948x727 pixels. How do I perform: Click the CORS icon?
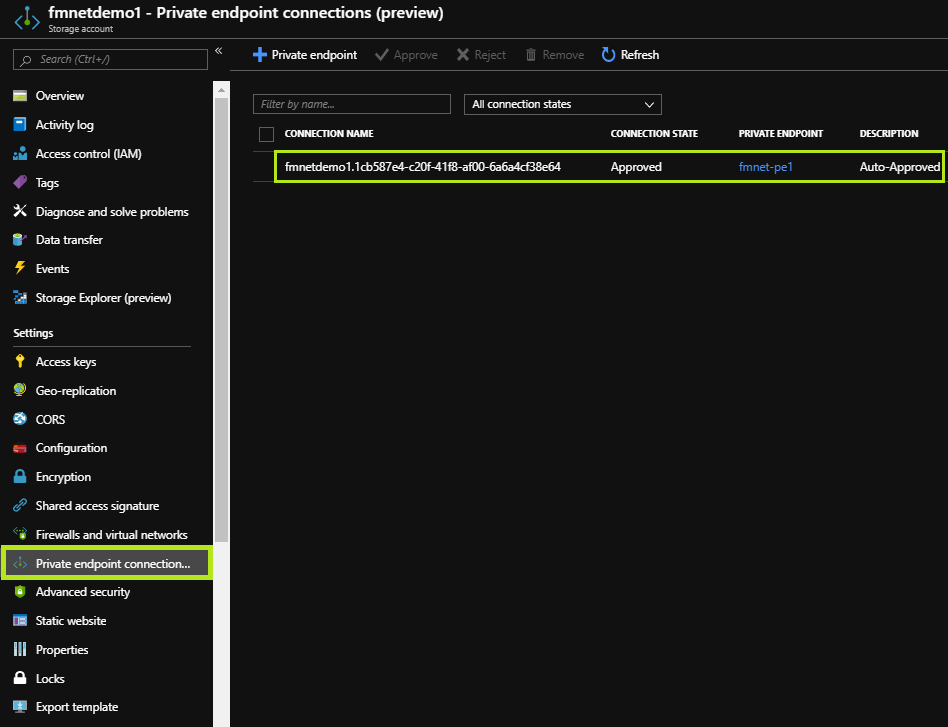click(20, 419)
